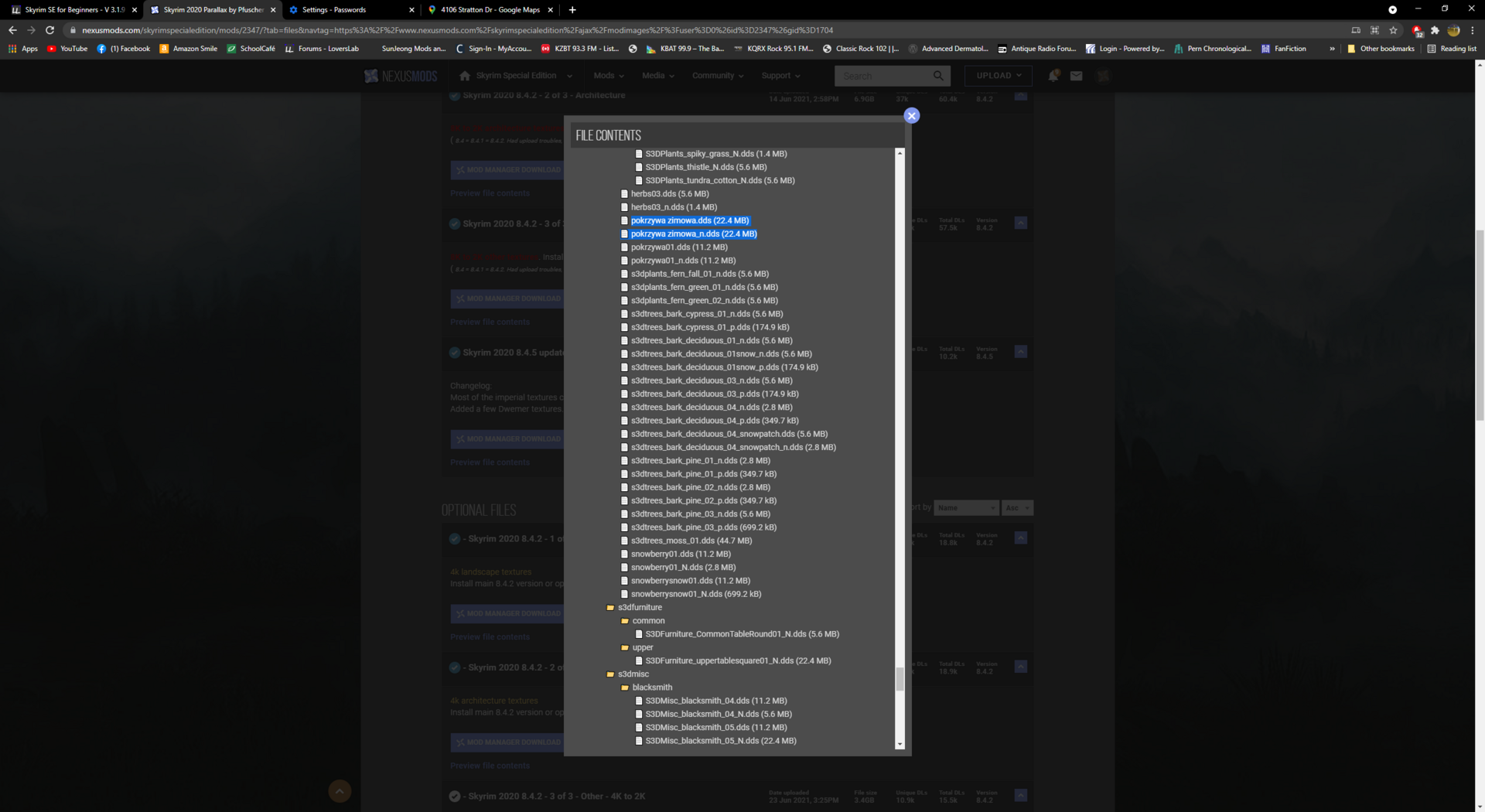Viewport: 1485px width, 812px height.
Task: Click the folder icon of the common folder
Action: 625,621
